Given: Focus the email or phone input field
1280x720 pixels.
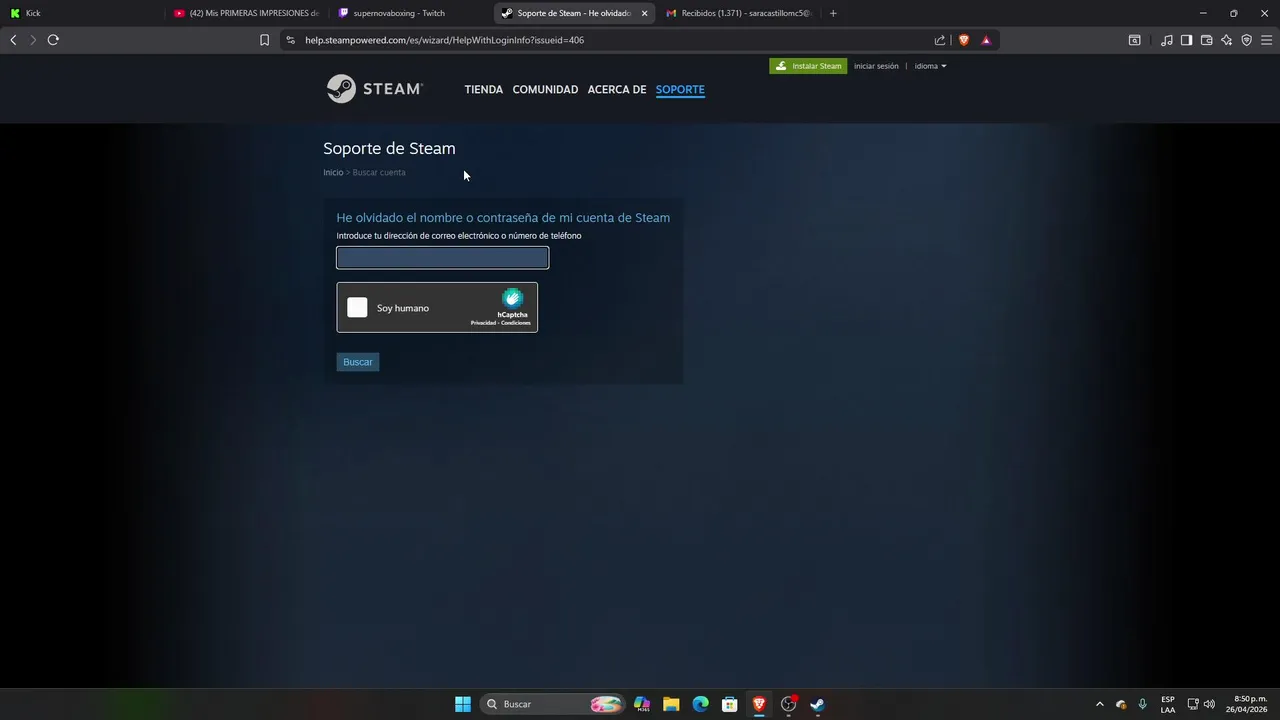Looking at the screenshot, I should (442, 258).
